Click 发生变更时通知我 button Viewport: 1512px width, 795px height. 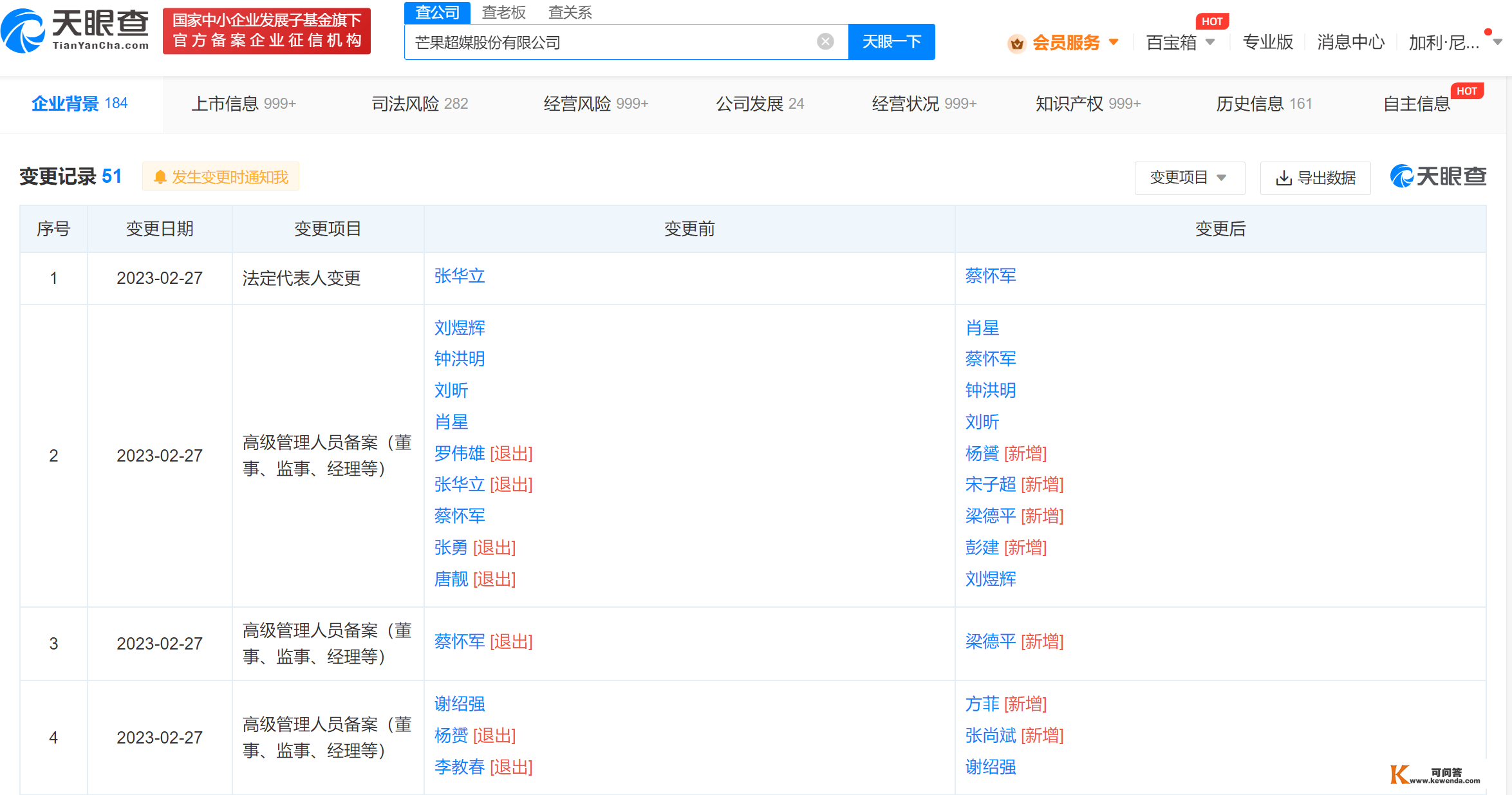coord(221,177)
